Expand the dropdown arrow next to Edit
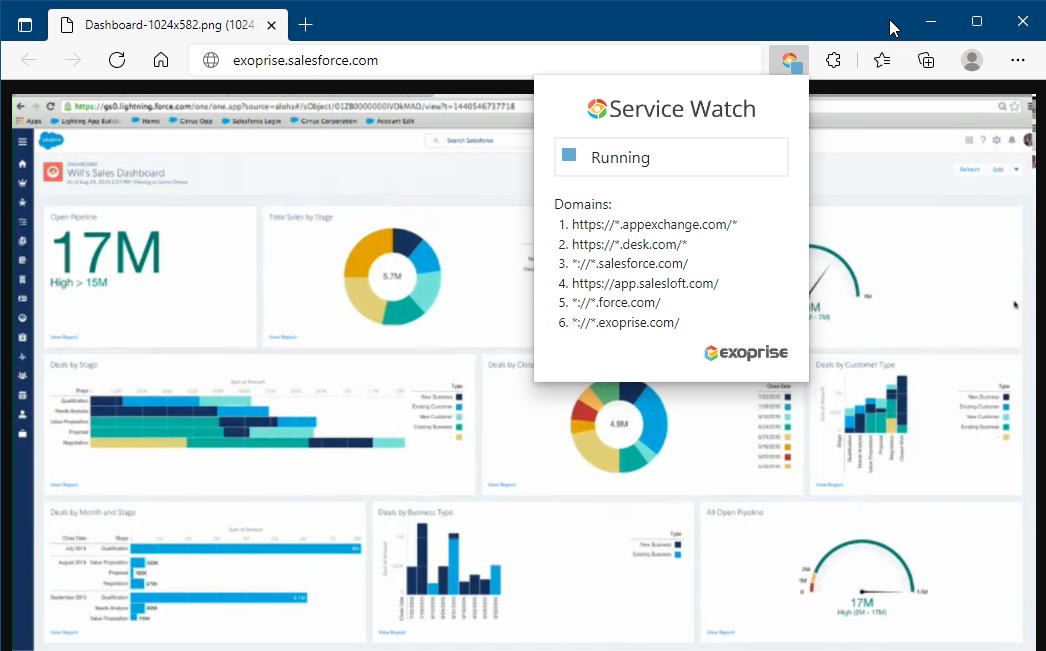 point(1017,169)
